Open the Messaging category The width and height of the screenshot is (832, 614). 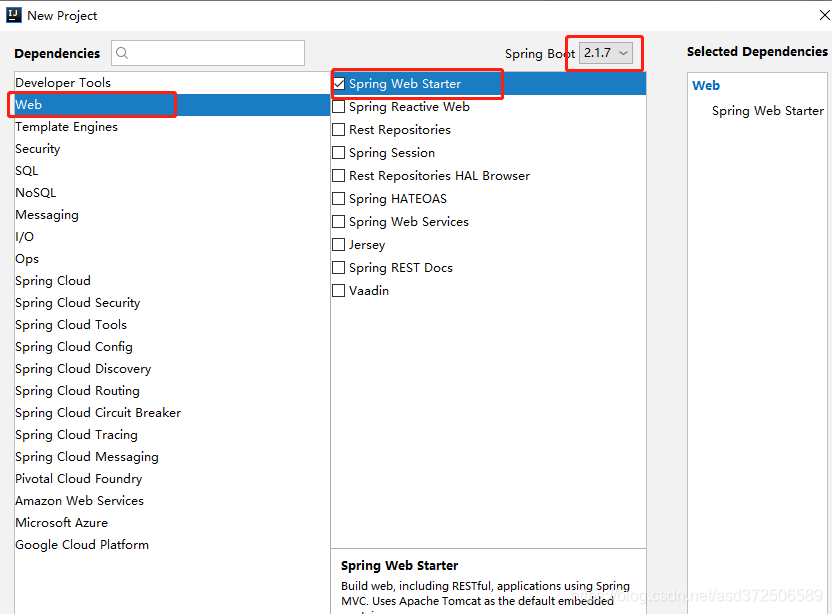pos(172,215)
